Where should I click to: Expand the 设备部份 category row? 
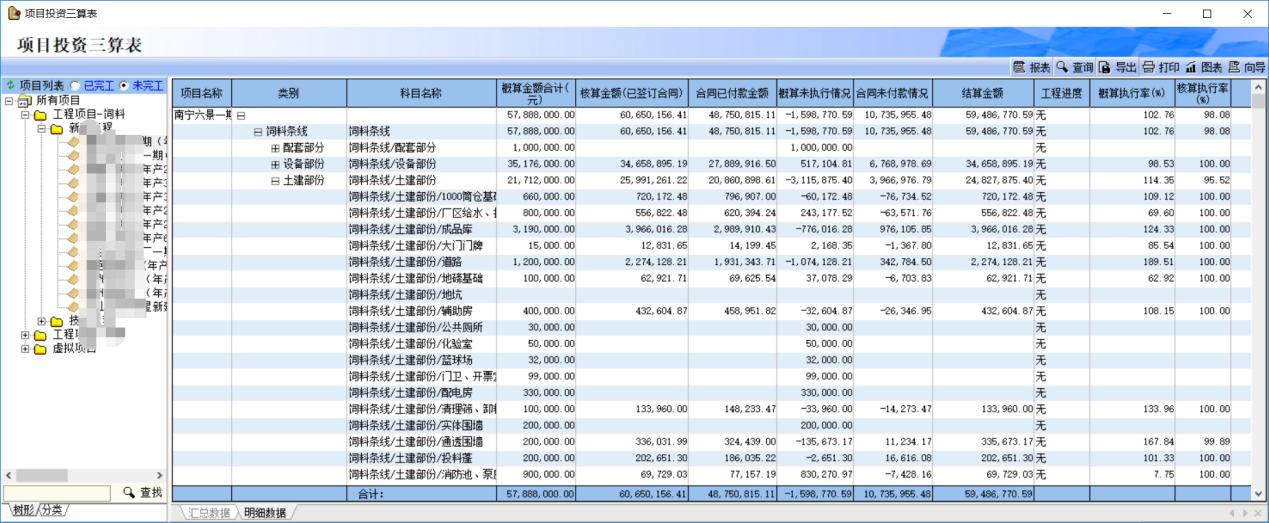[x=274, y=164]
